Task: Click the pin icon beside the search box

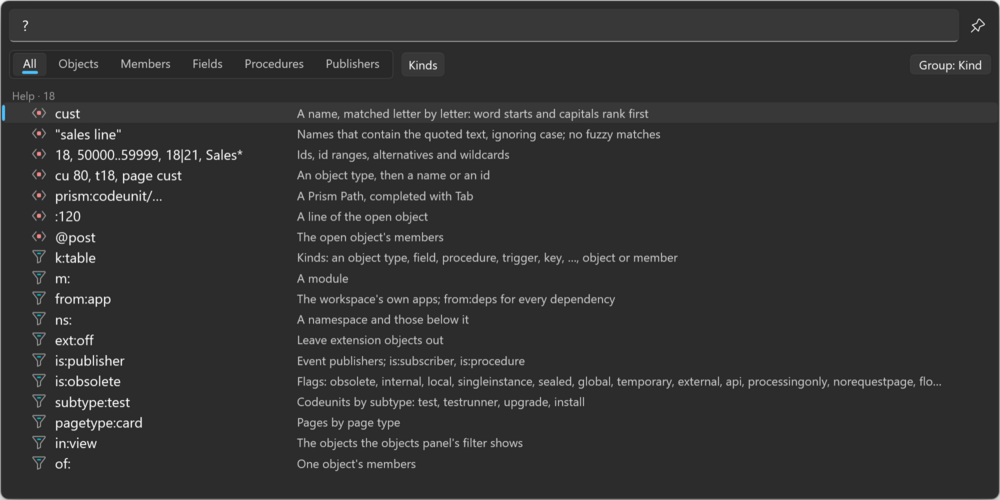Action: pyautogui.click(x=977, y=26)
